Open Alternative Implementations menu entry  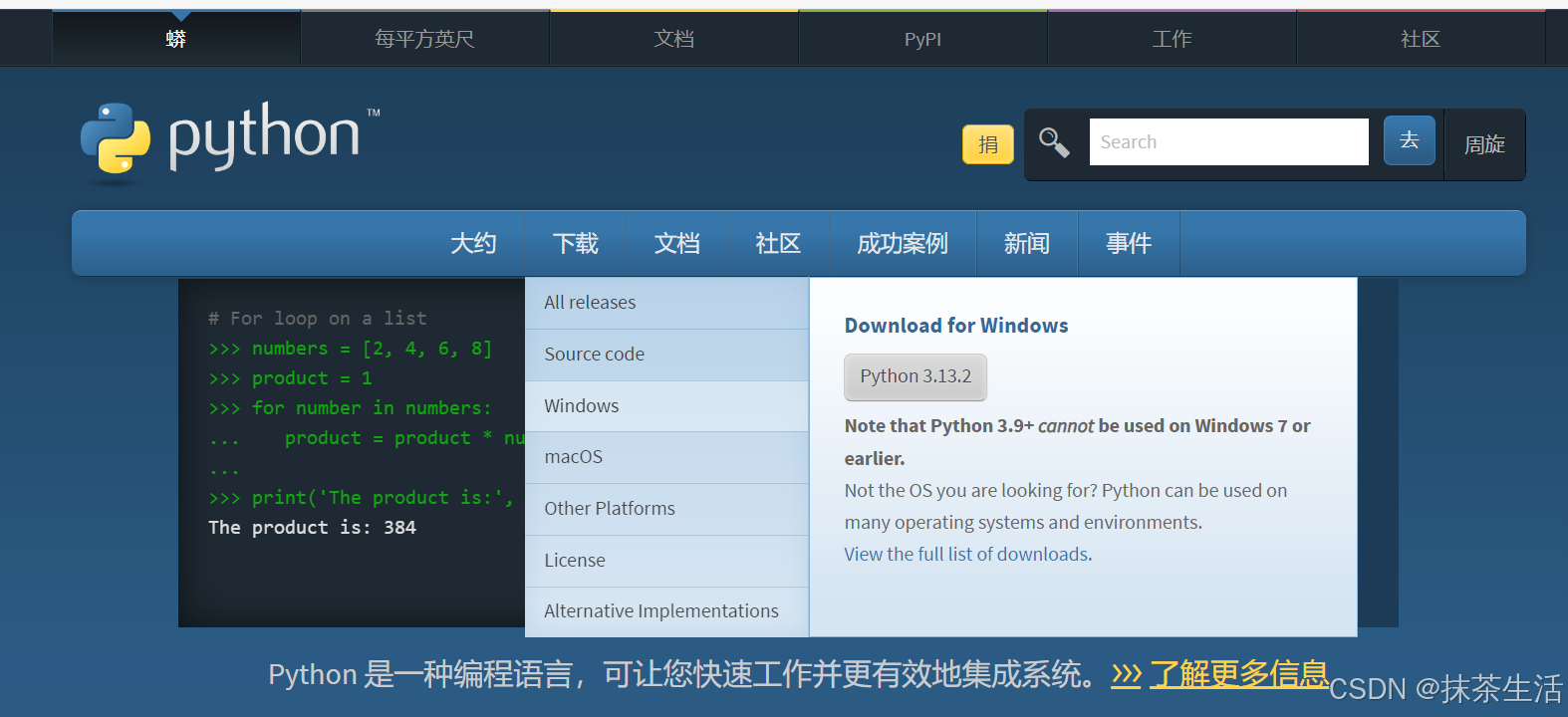666,611
